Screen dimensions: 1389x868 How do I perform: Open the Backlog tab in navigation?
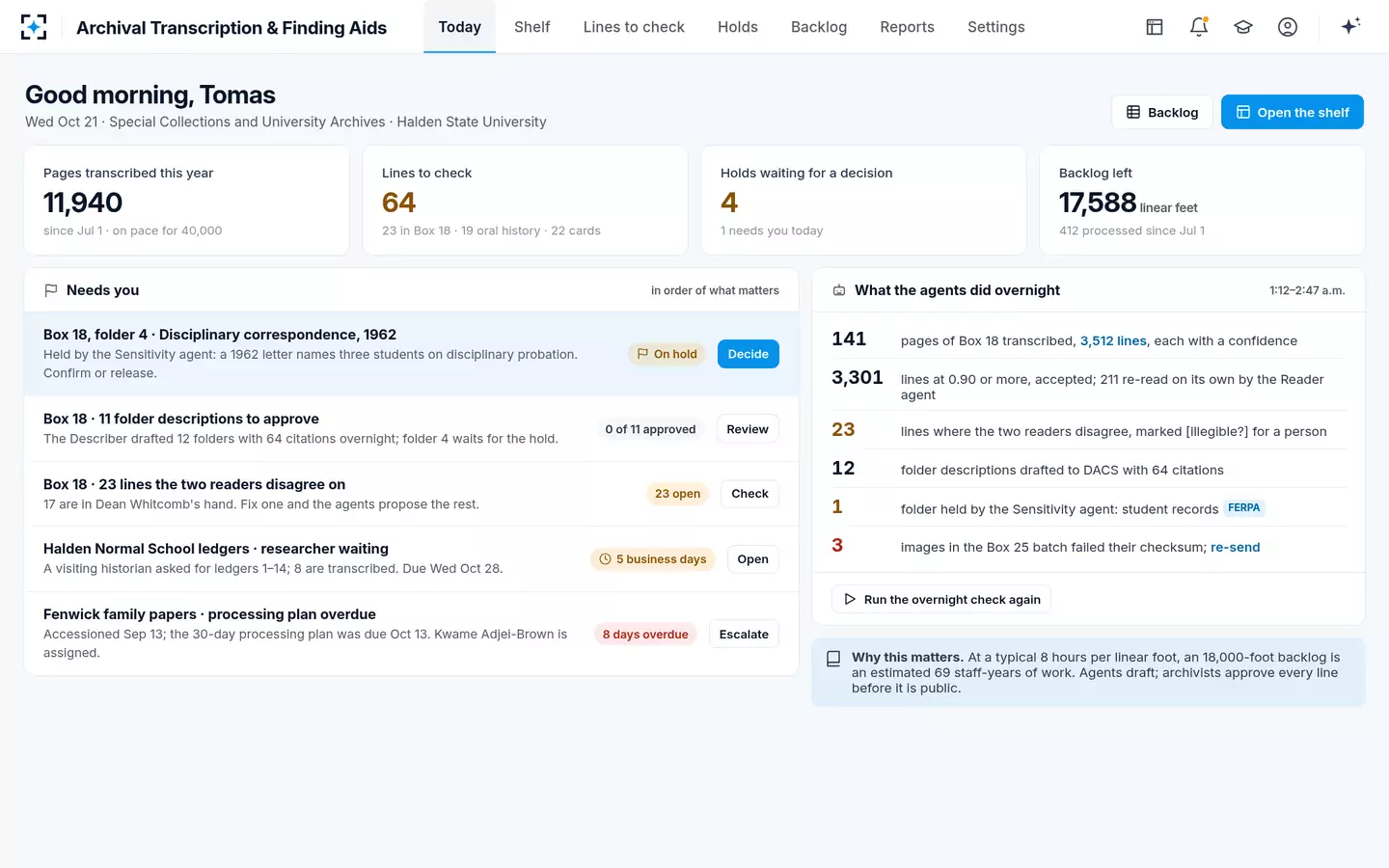819,27
